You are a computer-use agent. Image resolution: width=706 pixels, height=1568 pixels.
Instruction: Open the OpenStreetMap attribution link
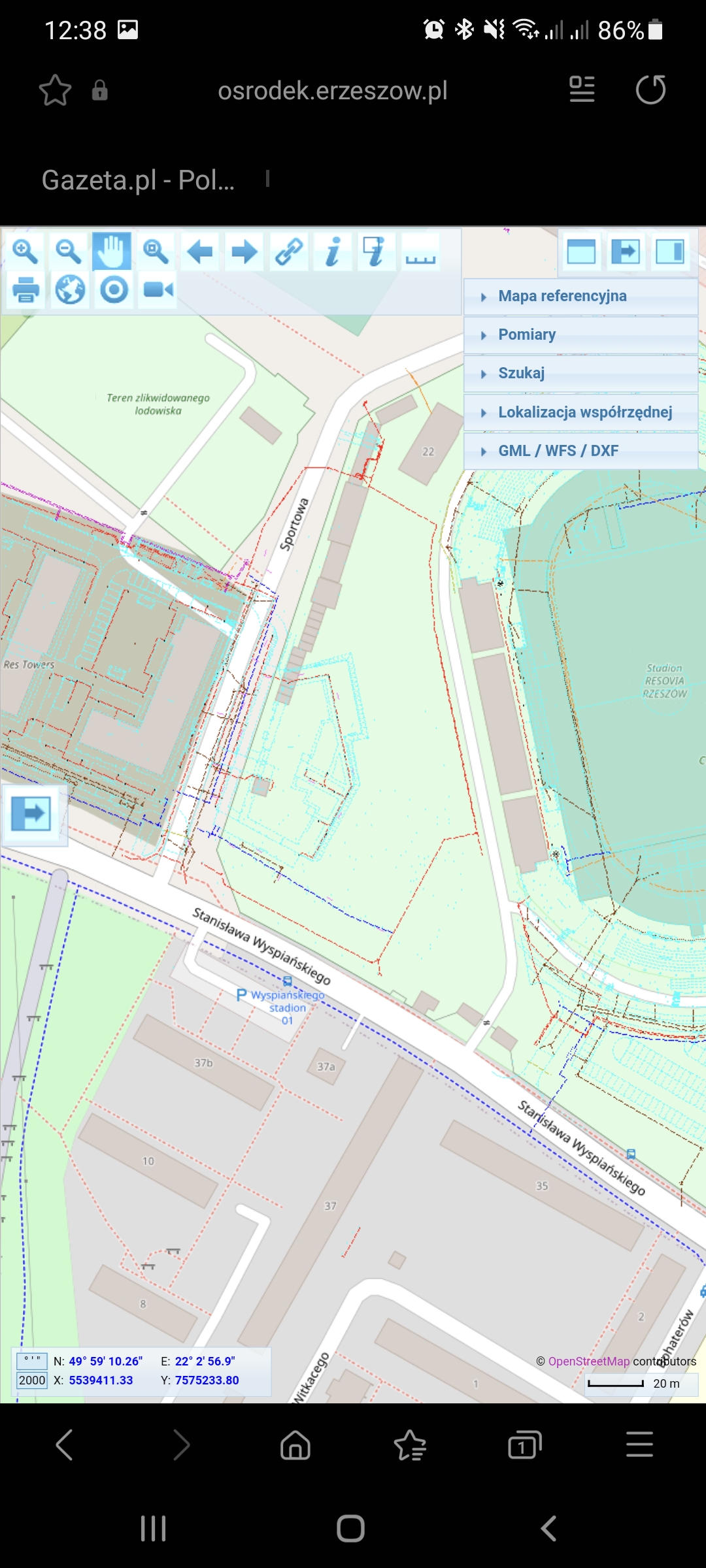[588, 1362]
